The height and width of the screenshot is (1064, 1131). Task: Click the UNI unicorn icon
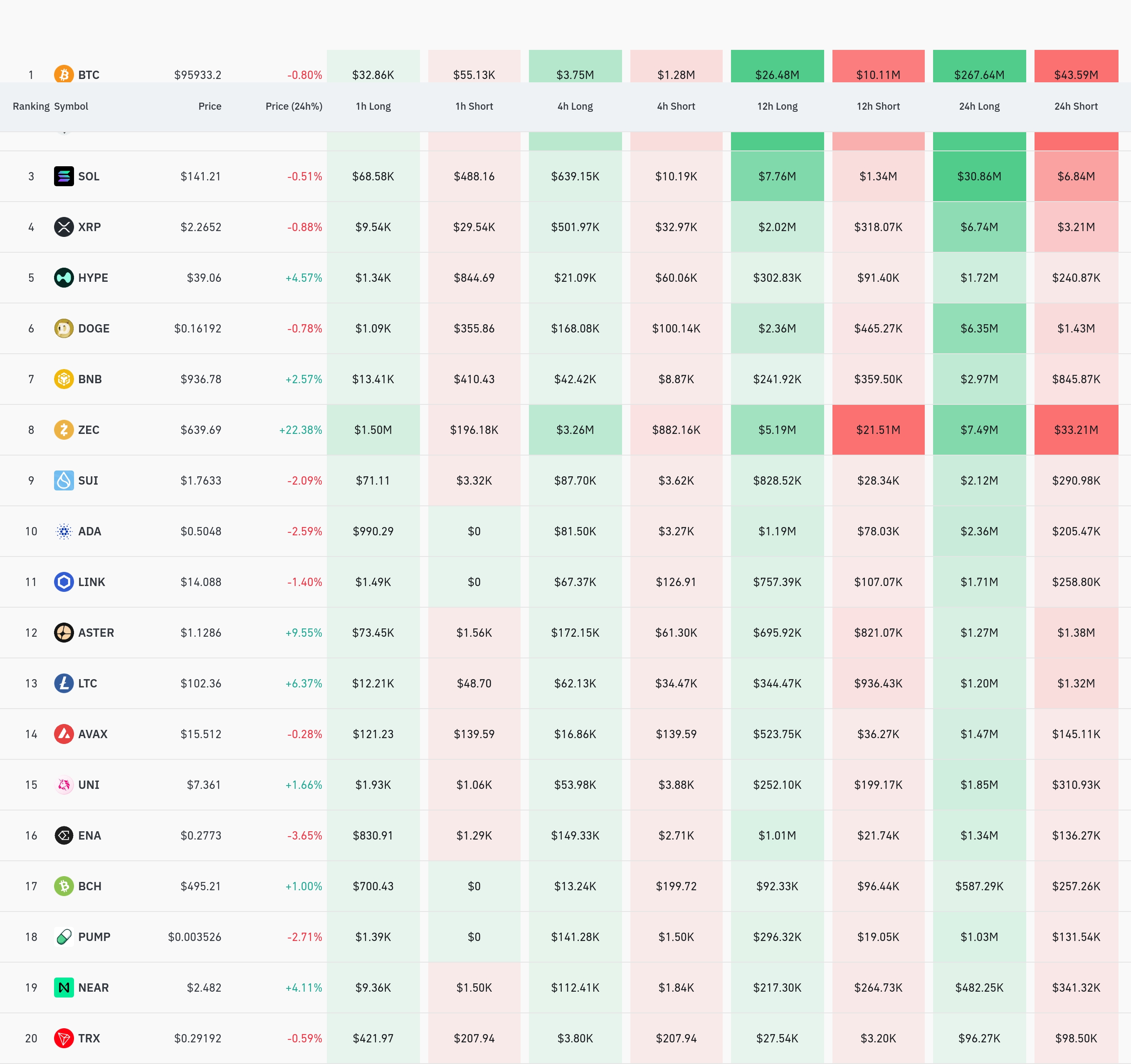(64, 785)
